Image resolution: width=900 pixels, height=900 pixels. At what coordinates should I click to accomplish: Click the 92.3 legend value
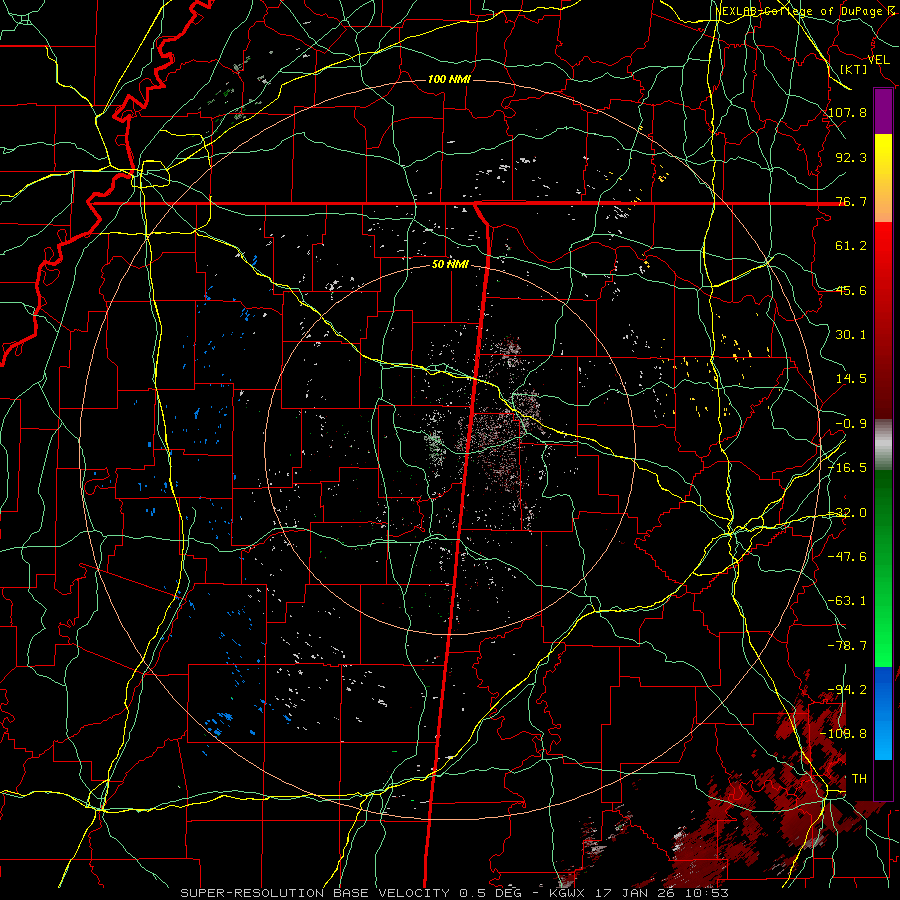pyautogui.click(x=851, y=157)
